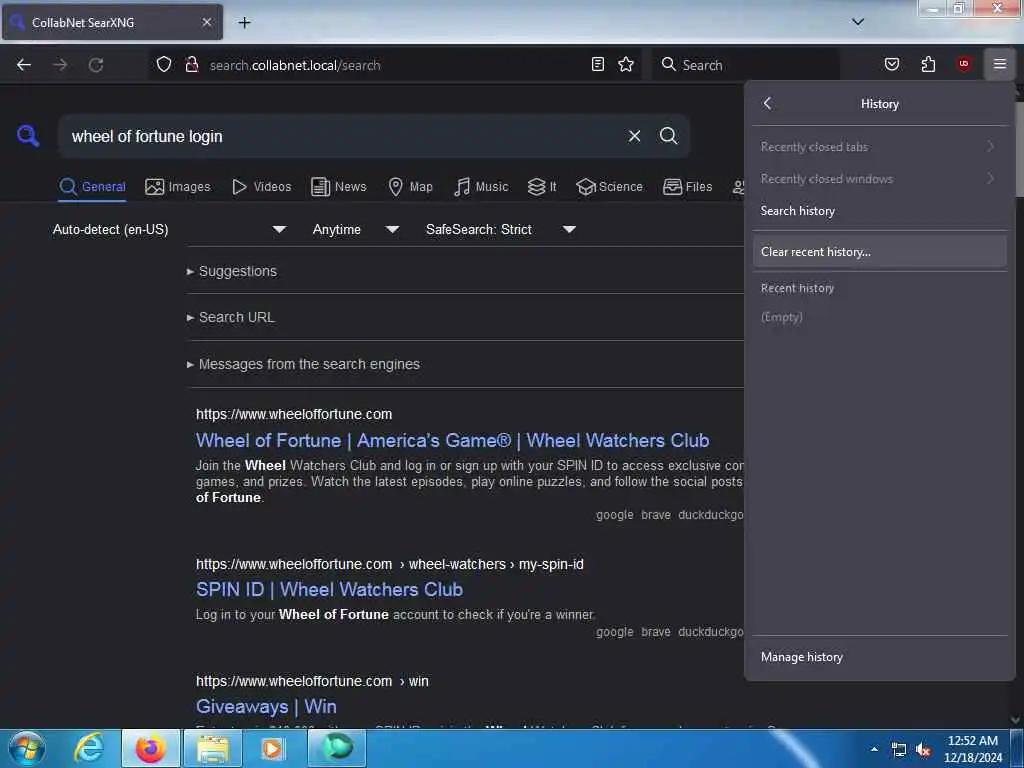Select the General search tab
Screen dimensions: 1024x768
92,187
